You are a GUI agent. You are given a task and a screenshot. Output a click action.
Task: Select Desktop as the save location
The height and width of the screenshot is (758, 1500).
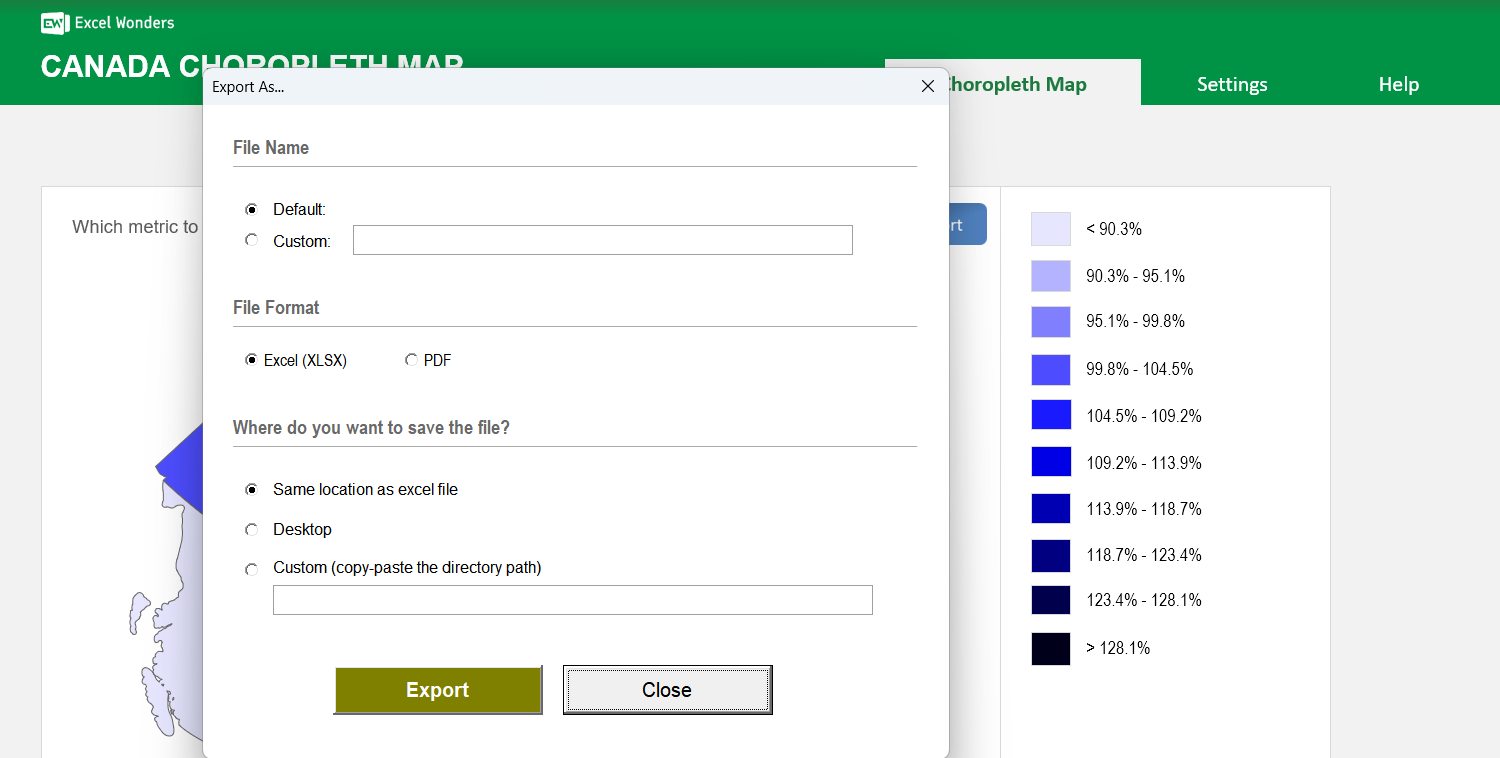click(251, 529)
